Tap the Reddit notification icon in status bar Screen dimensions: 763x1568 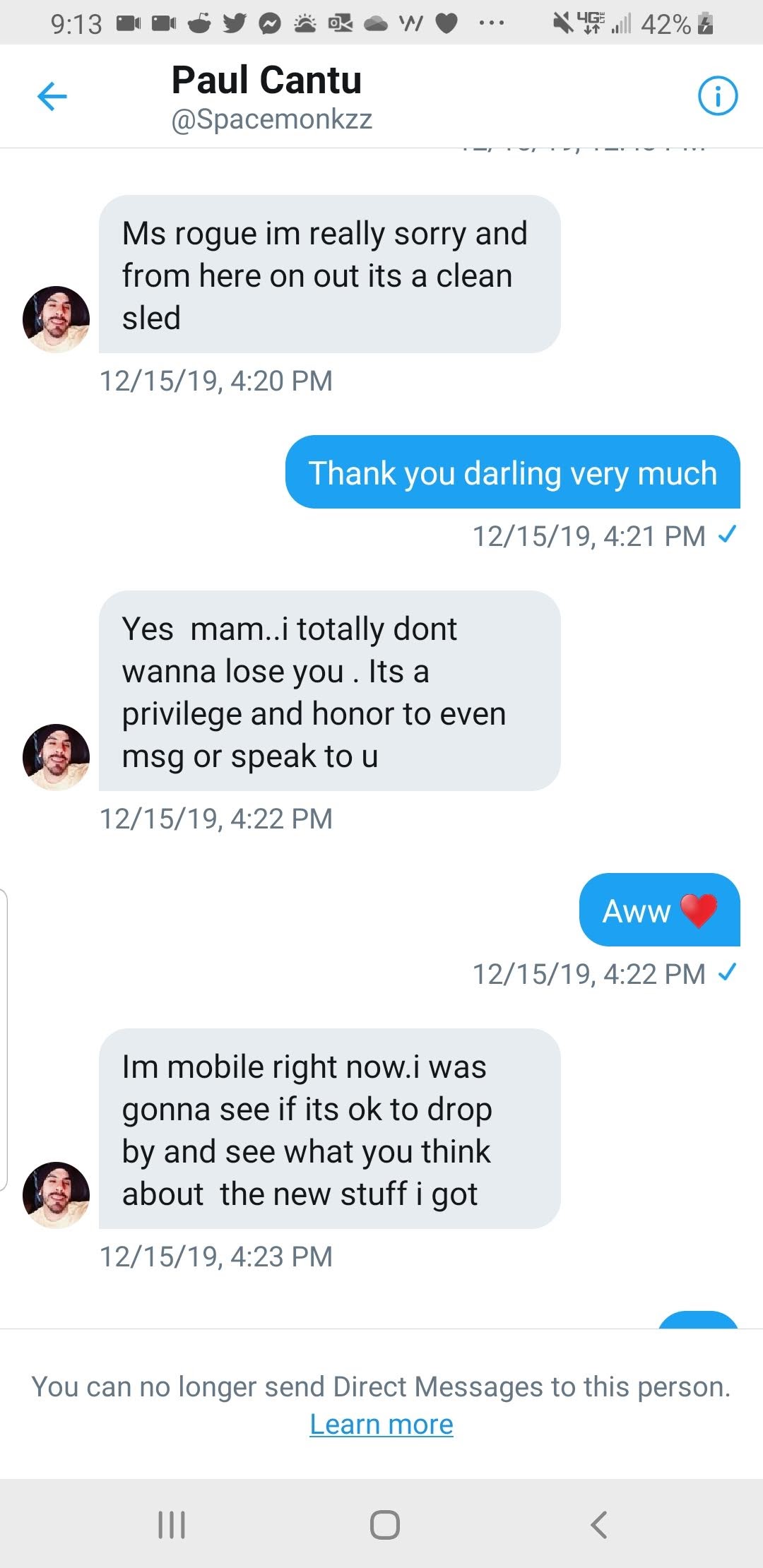click(200, 24)
